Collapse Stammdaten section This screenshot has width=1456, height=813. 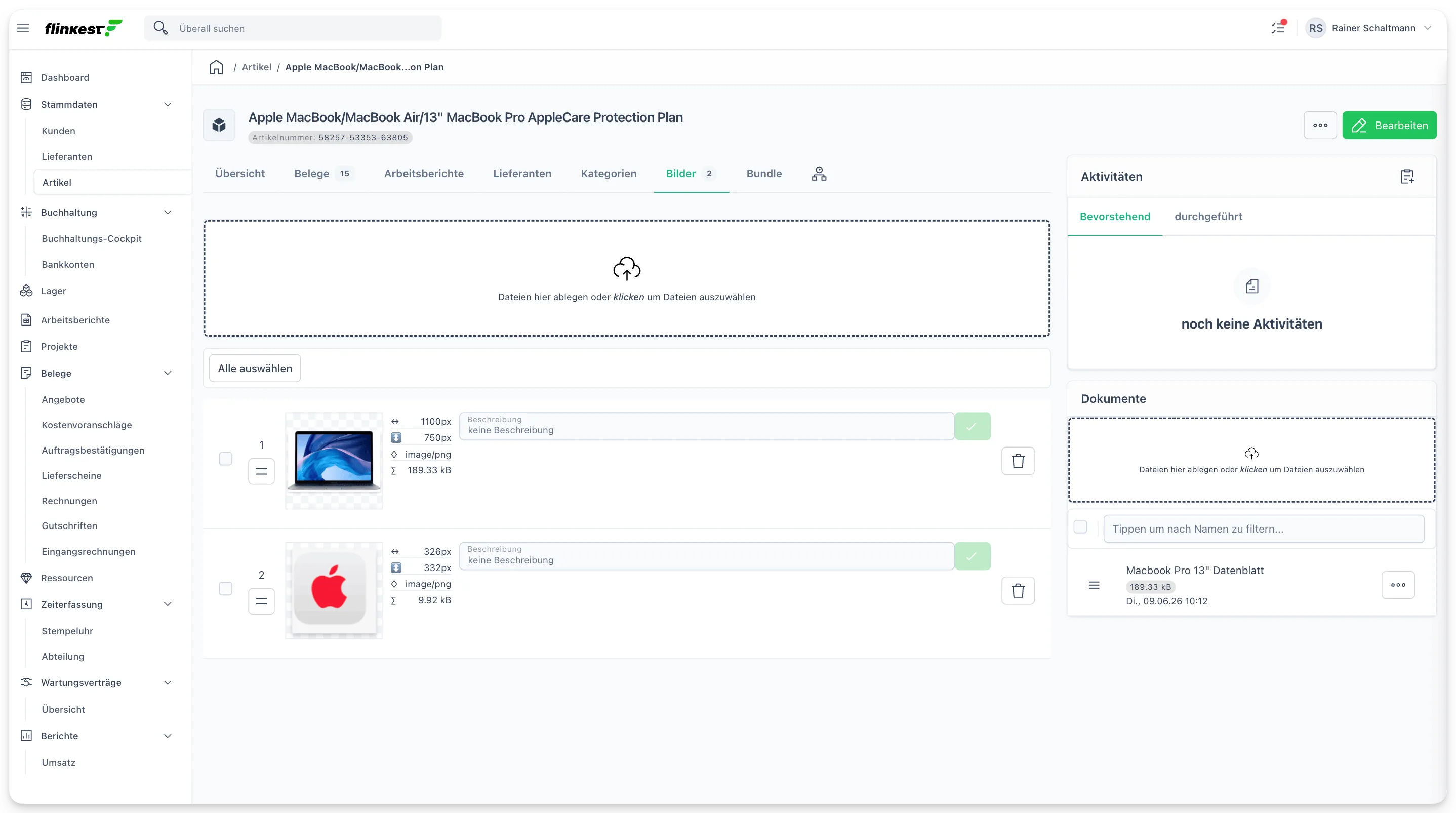tap(168, 105)
